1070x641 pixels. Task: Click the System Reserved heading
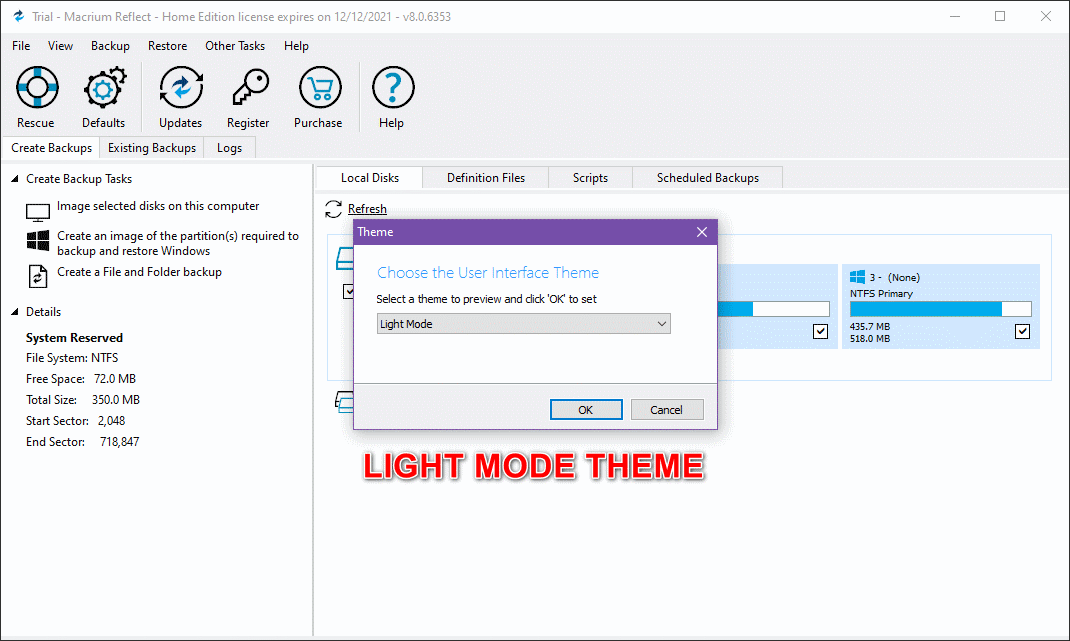[x=74, y=338]
